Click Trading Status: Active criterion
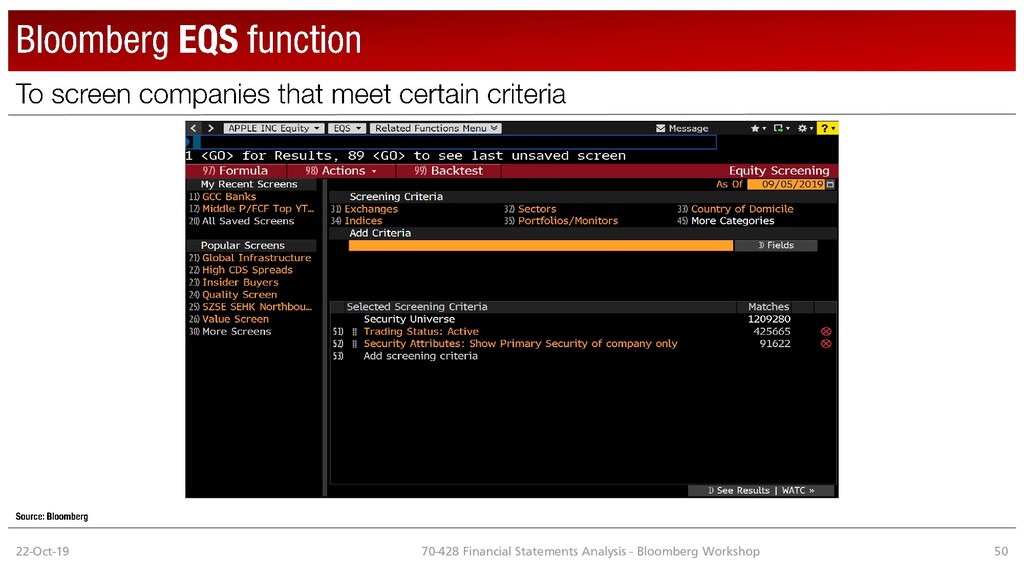 421,332
